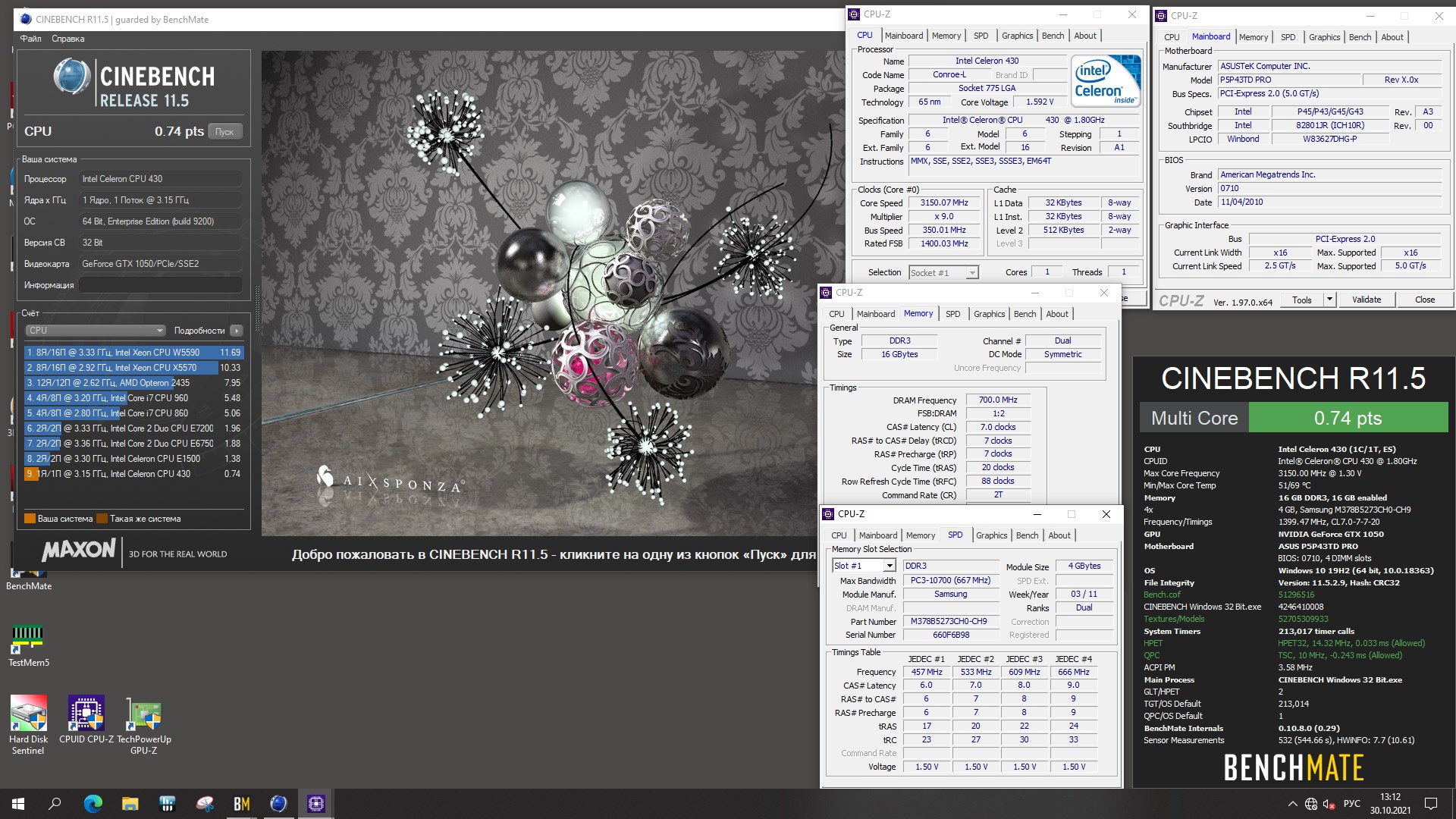Switch to CPU tab in Mainboard CPU-Z window
The image size is (1456, 819).
tap(1172, 37)
